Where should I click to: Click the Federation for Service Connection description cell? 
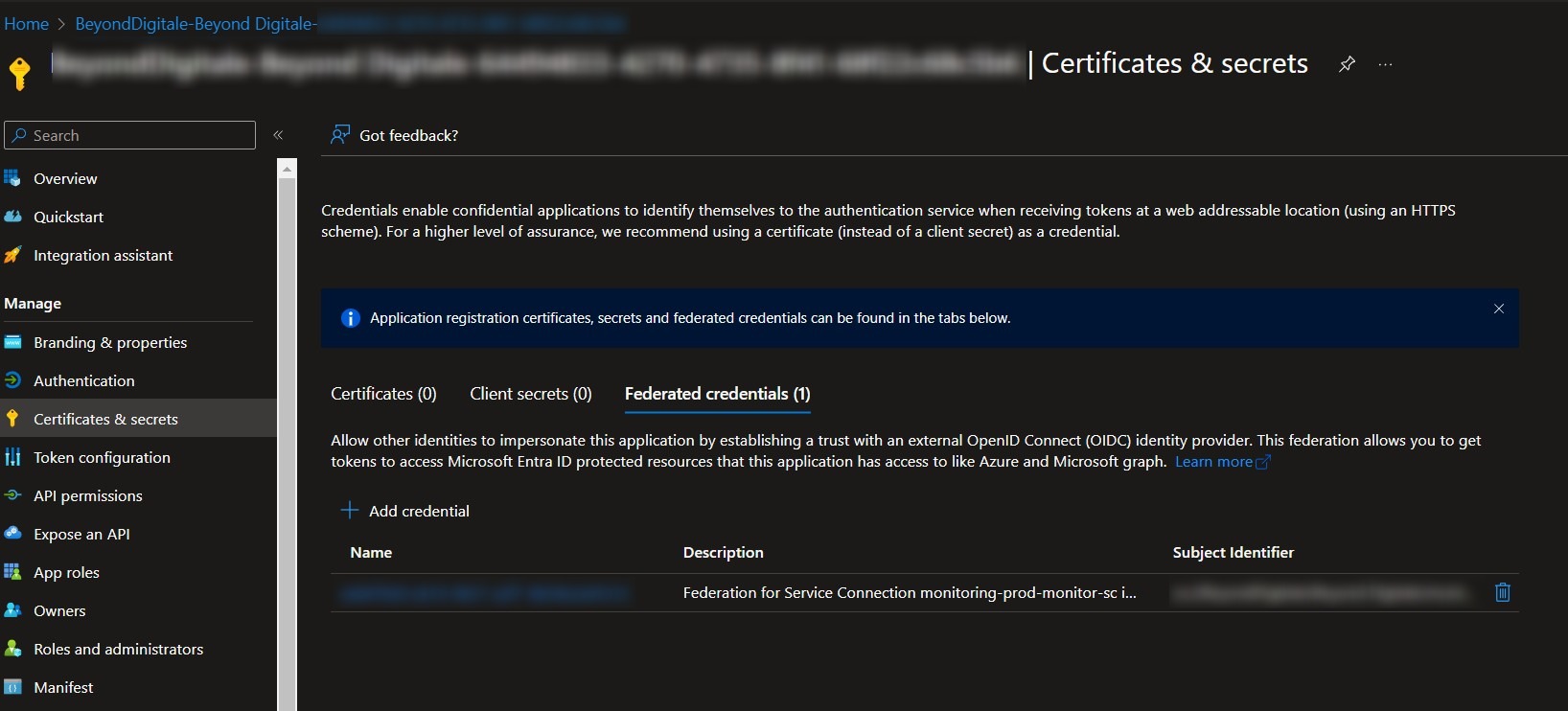point(910,592)
